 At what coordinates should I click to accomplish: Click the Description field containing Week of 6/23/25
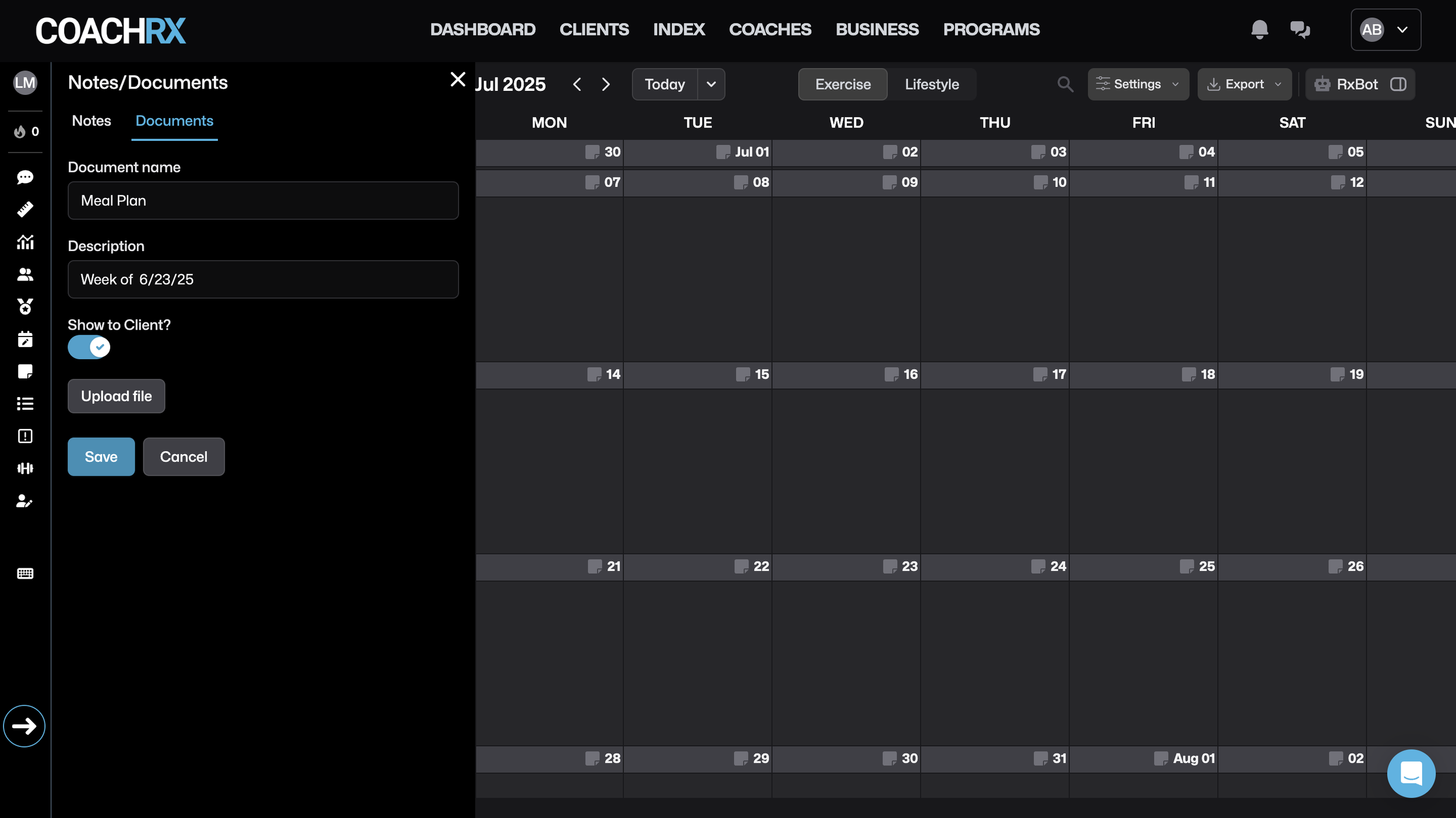pos(263,279)
